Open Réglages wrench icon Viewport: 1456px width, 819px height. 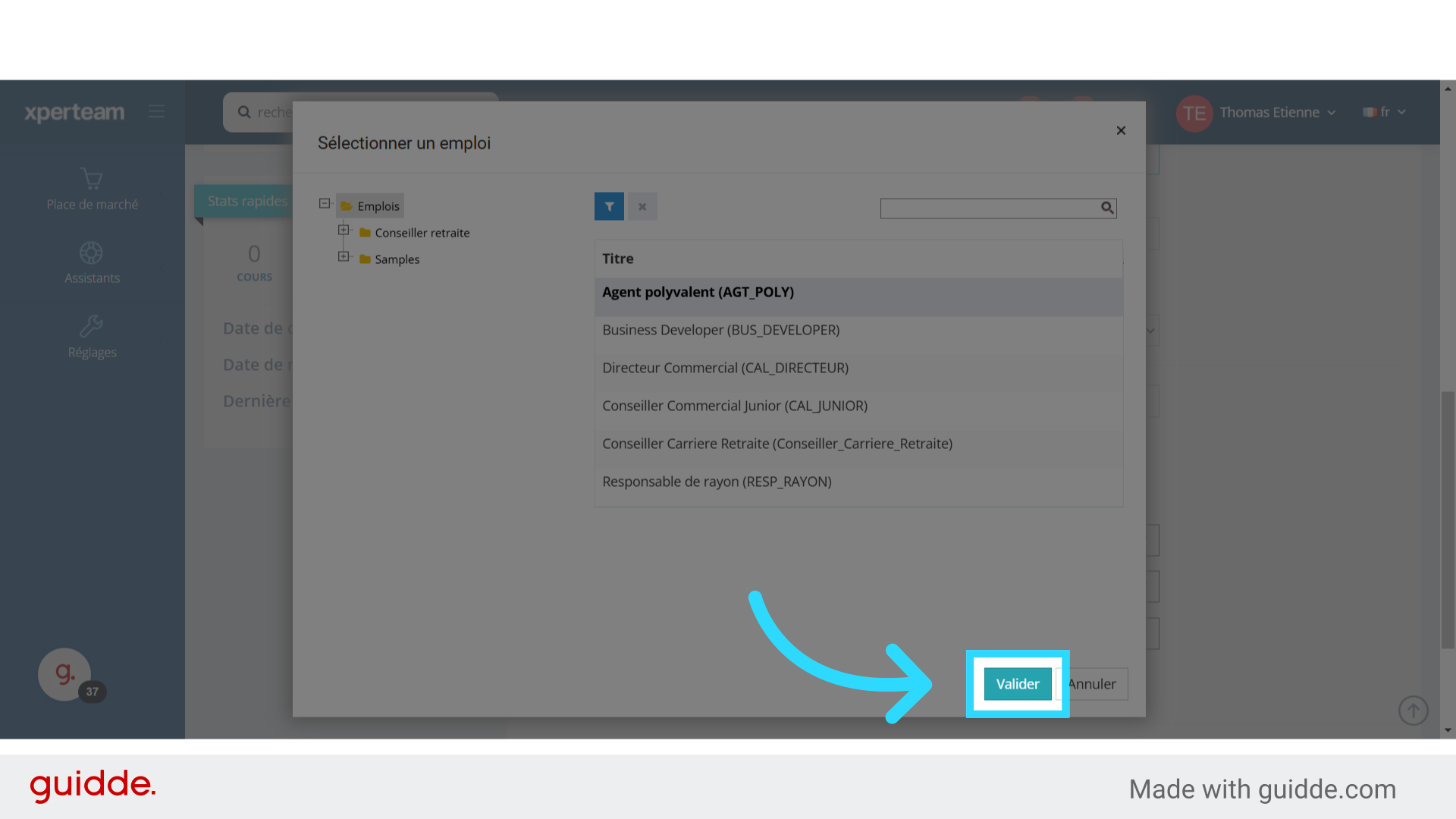pos(91,326)
